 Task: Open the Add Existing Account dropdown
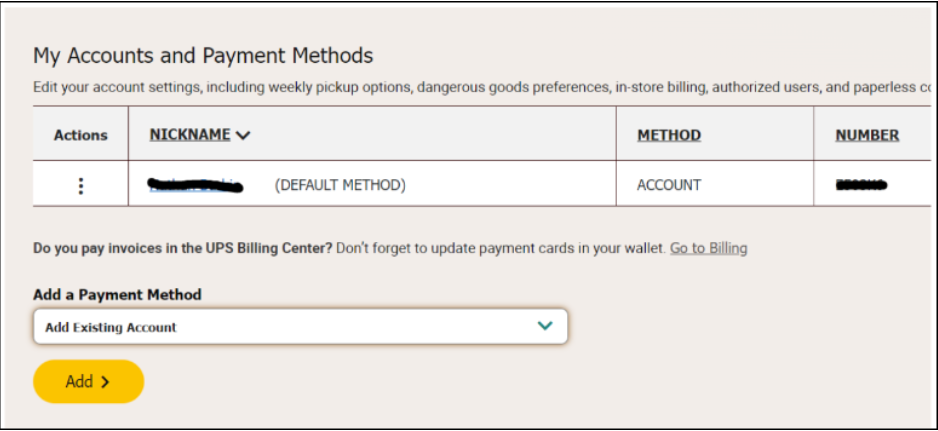300,326
